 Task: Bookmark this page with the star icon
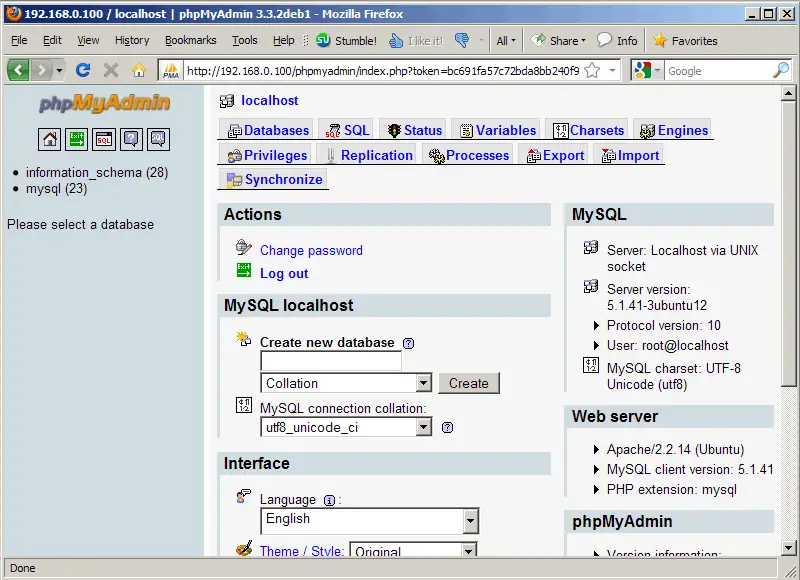[x=592, y=70]
